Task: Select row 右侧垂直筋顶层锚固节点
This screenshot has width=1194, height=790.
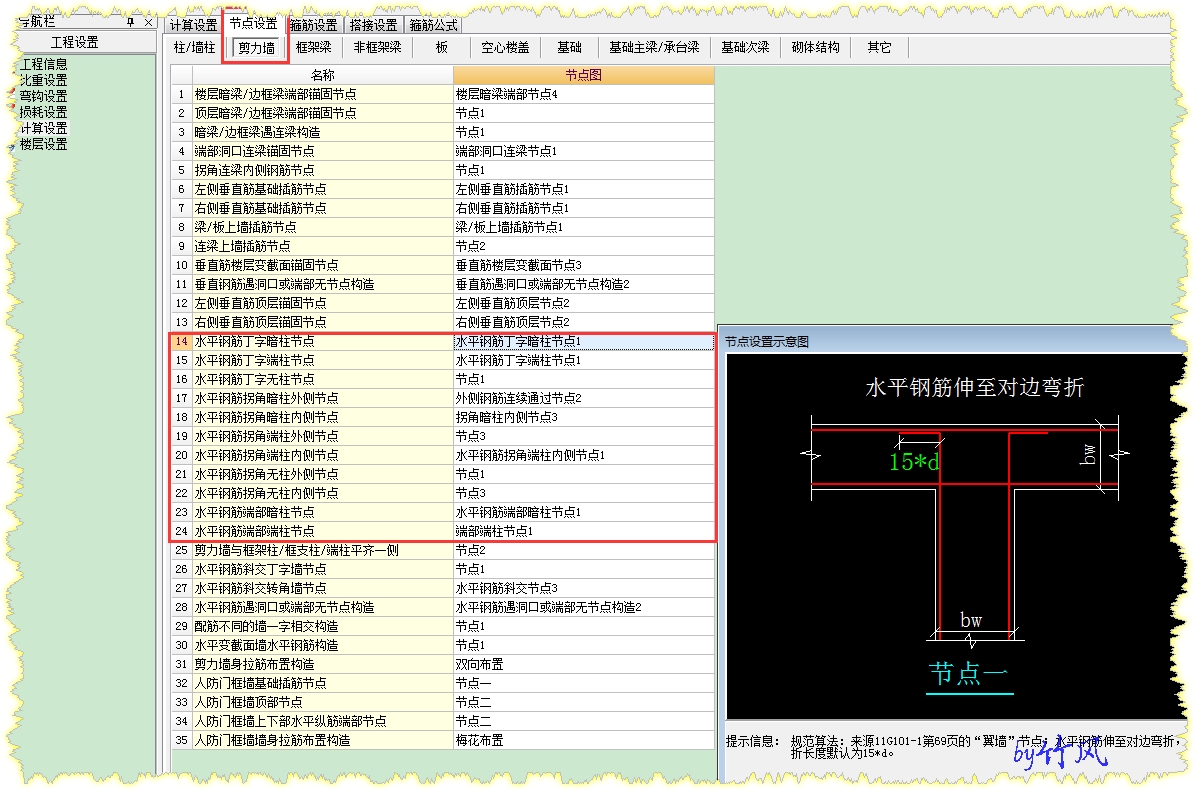Action: pyautogui.click(x=323, y=322)
